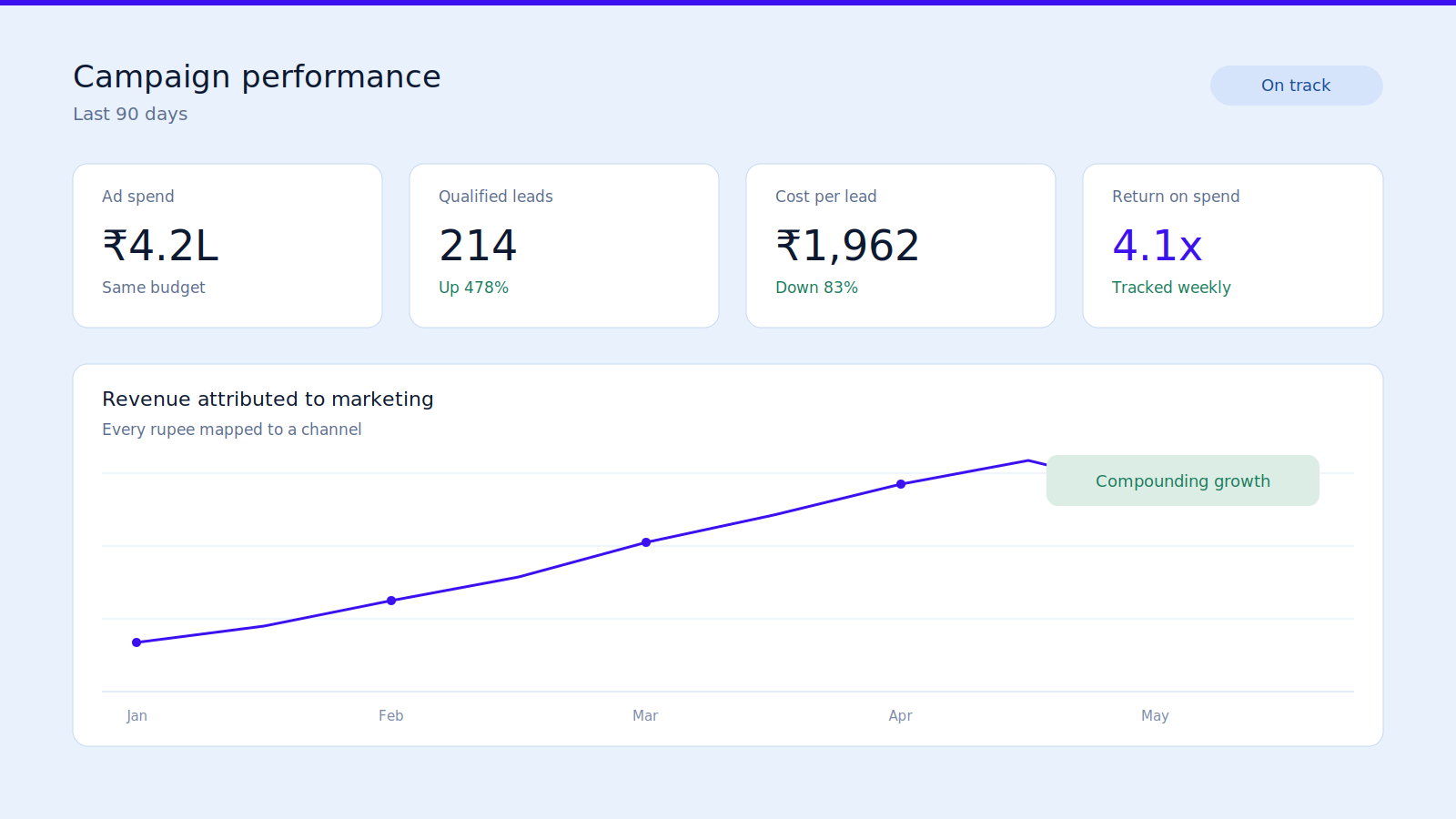This screenshot has width=1456, height=819.
Task: Select the Mar data point on chart
Action: [646, 542]
